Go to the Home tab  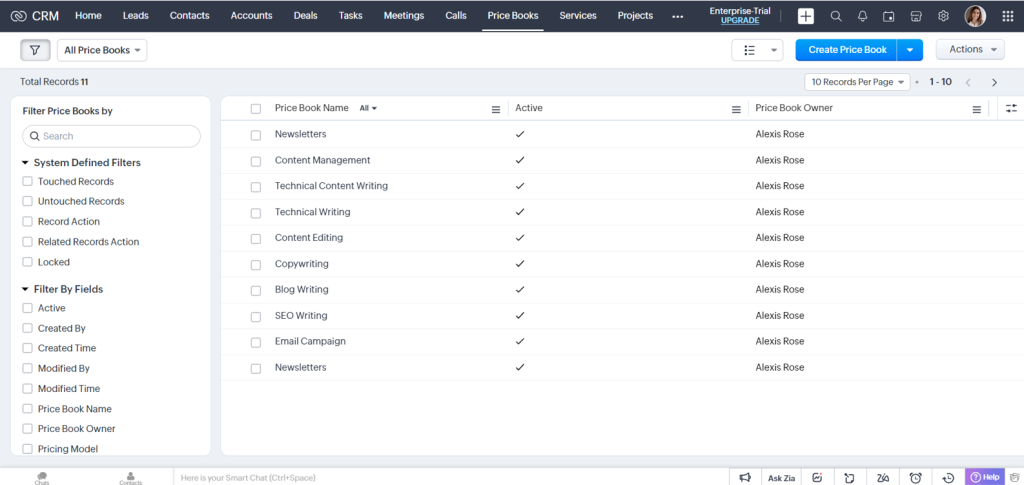pos(88,16)
